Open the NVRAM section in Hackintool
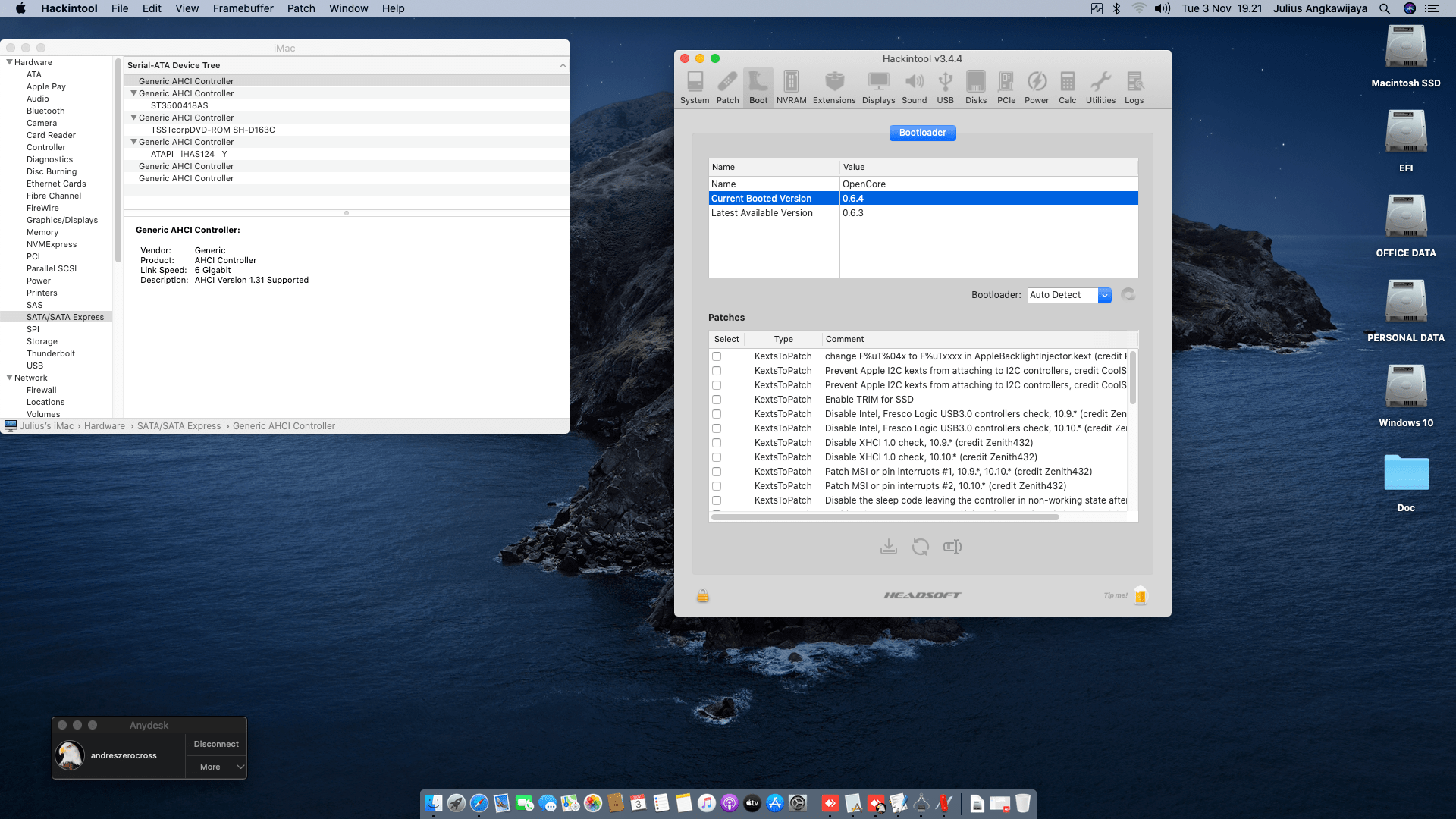This screenshot has width=1456, height=819. [791, 87]
